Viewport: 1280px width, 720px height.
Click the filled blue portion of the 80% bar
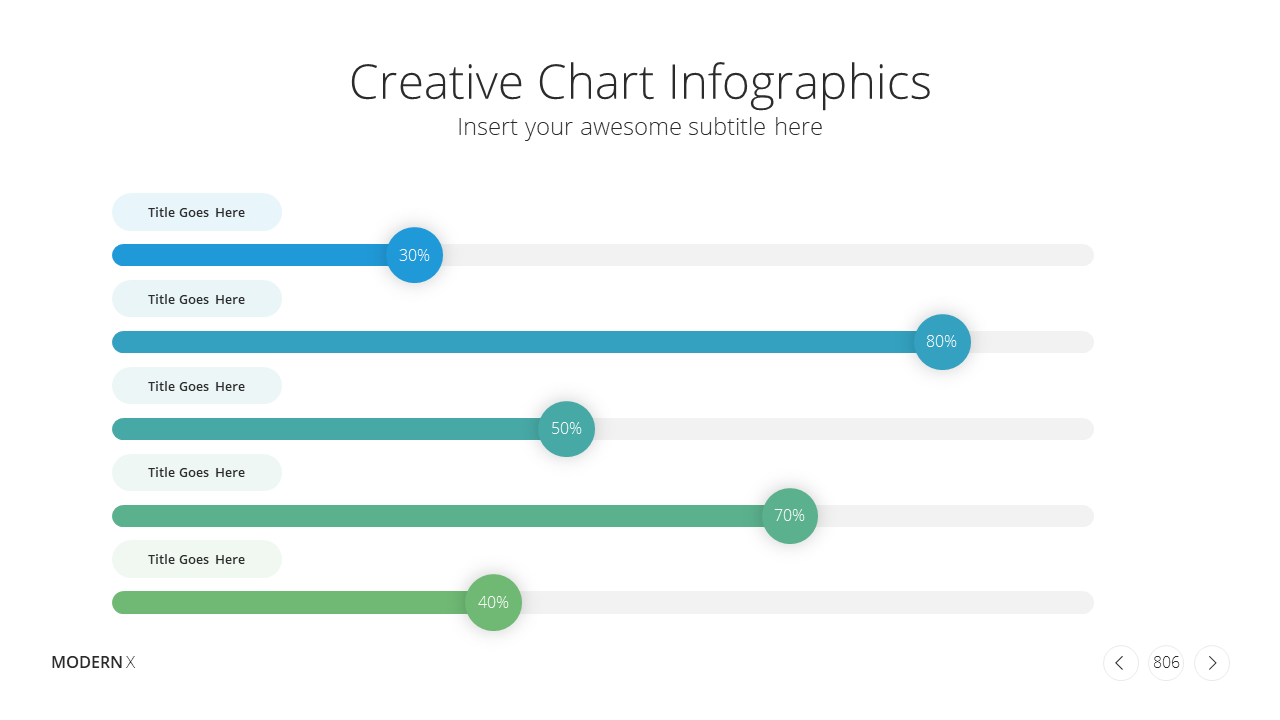(514, 342)
